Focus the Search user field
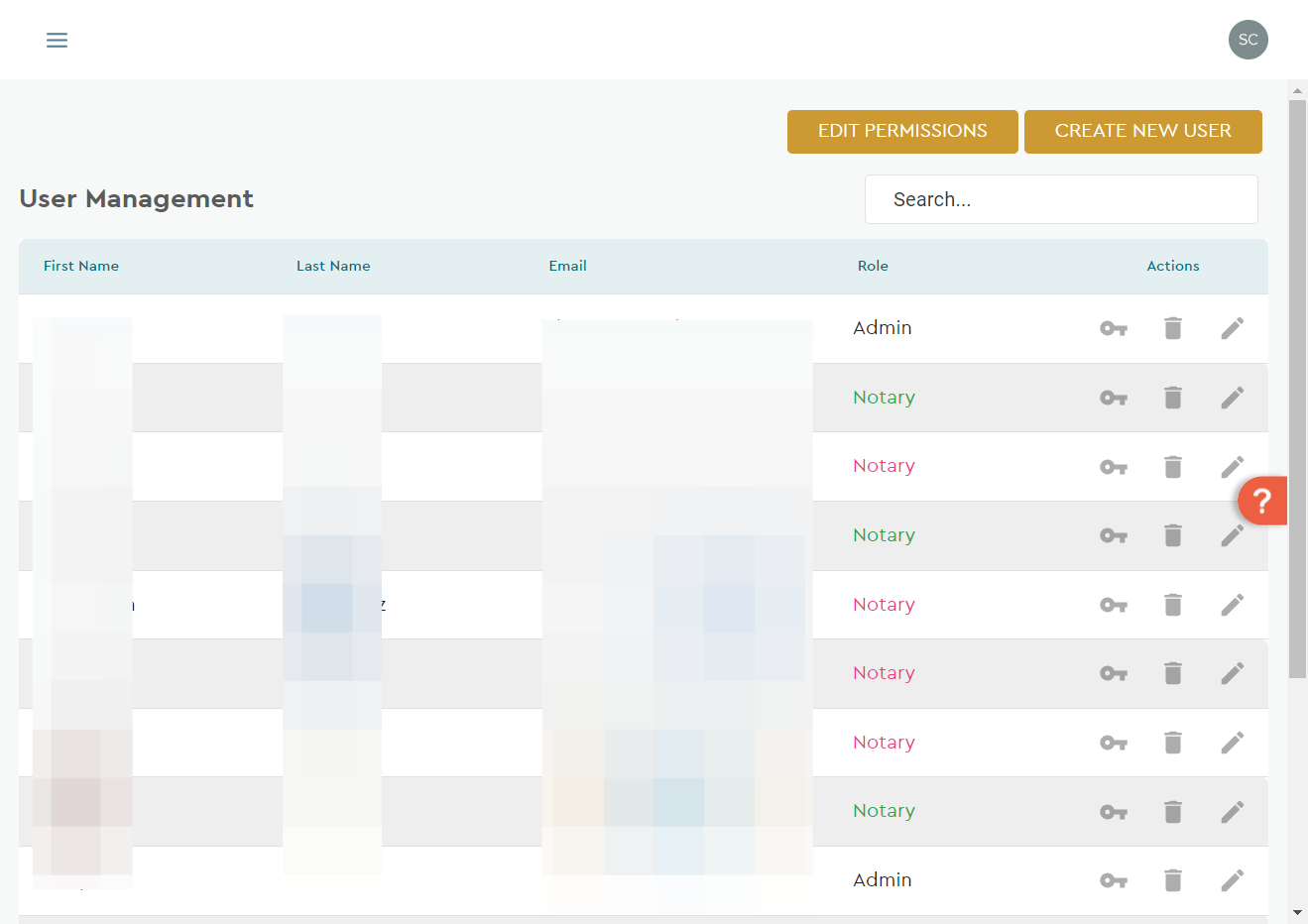 click(x=1061, y=199)
